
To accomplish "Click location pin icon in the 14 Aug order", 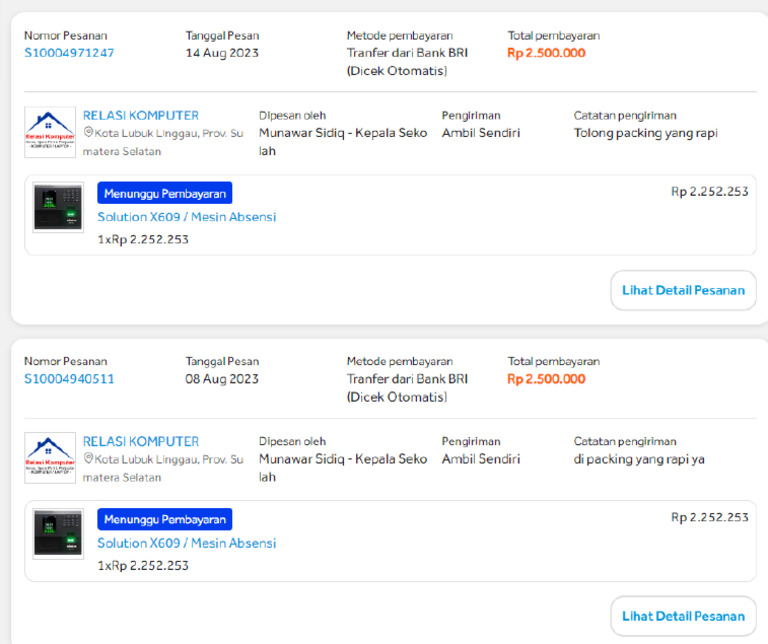I will (88, 133).
